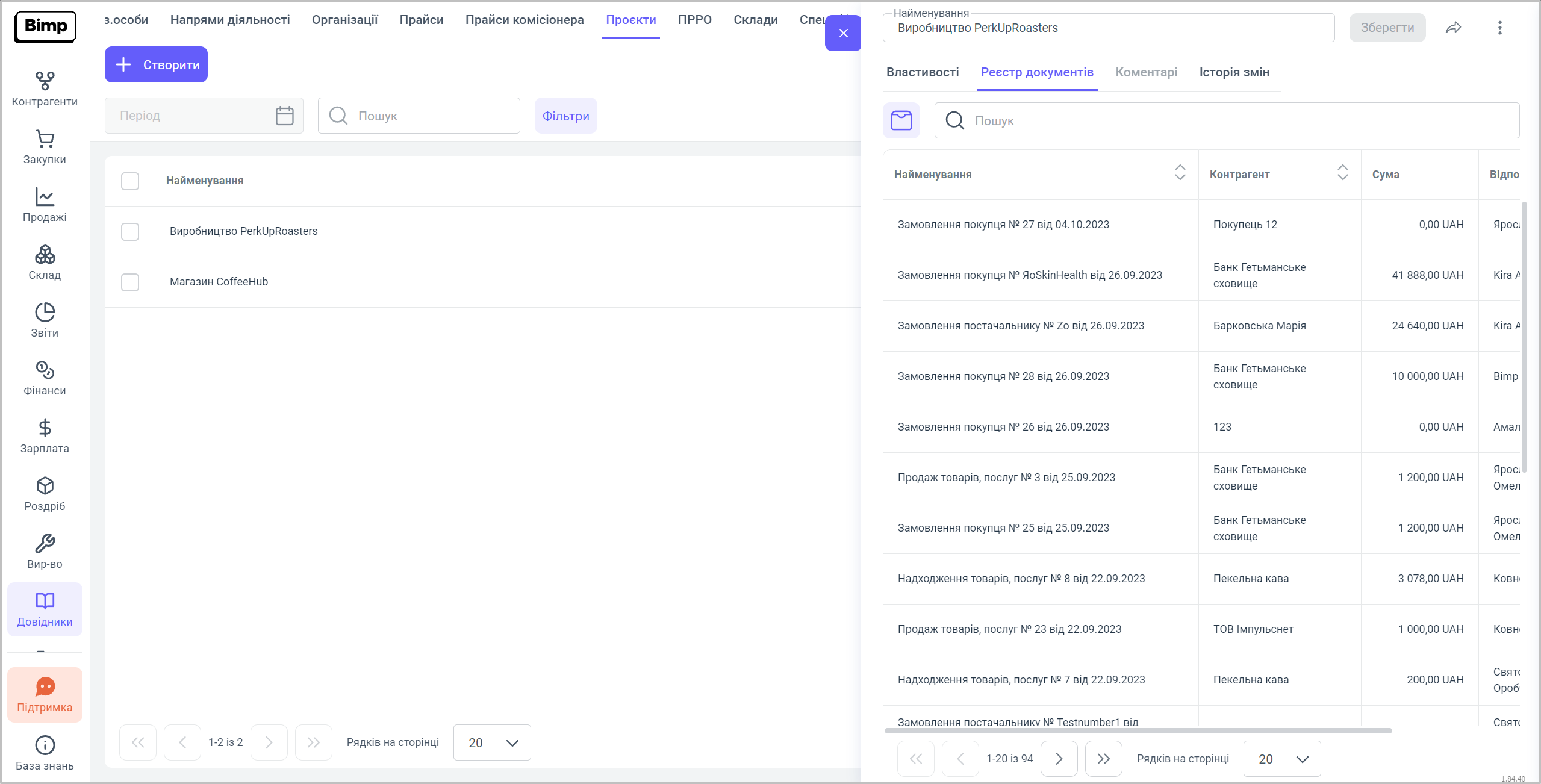This screenshot has height=784, width=1541.
Task: Toggle the select-all header checkbox
Action: [x=130, y=181]
